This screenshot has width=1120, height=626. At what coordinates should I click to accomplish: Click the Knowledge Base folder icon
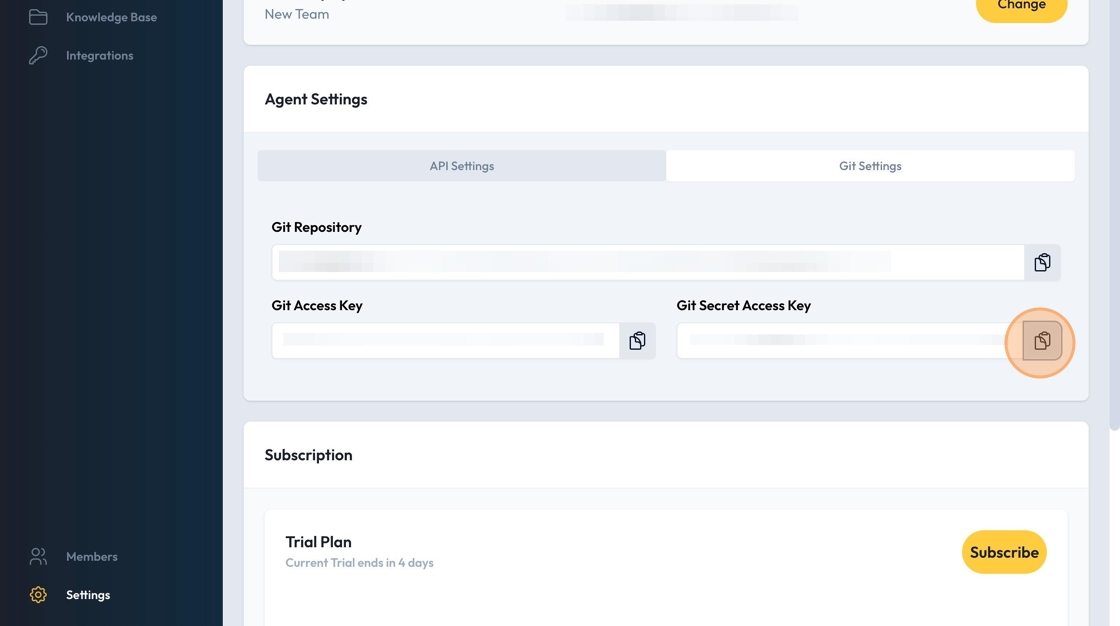click(38, 17)
